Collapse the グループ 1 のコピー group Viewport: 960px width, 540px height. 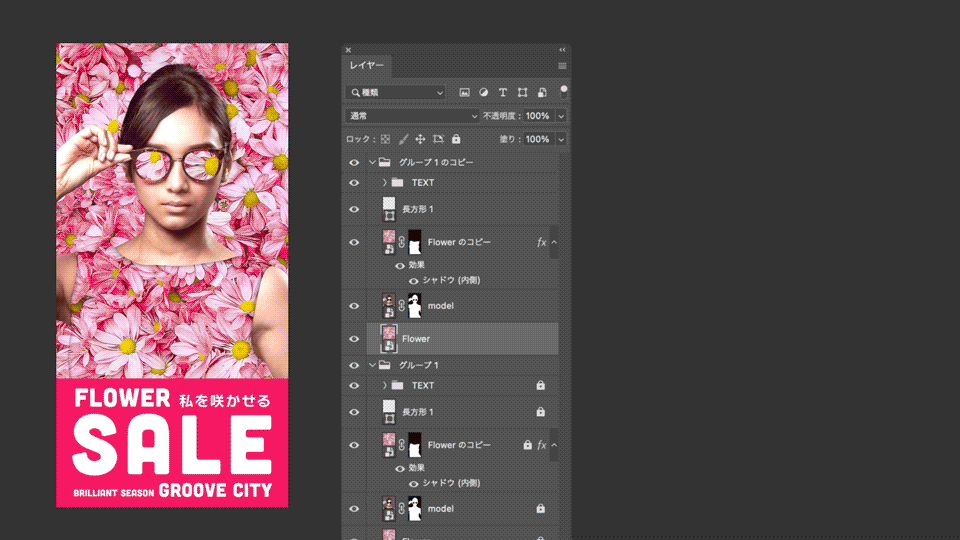(372, 162)
